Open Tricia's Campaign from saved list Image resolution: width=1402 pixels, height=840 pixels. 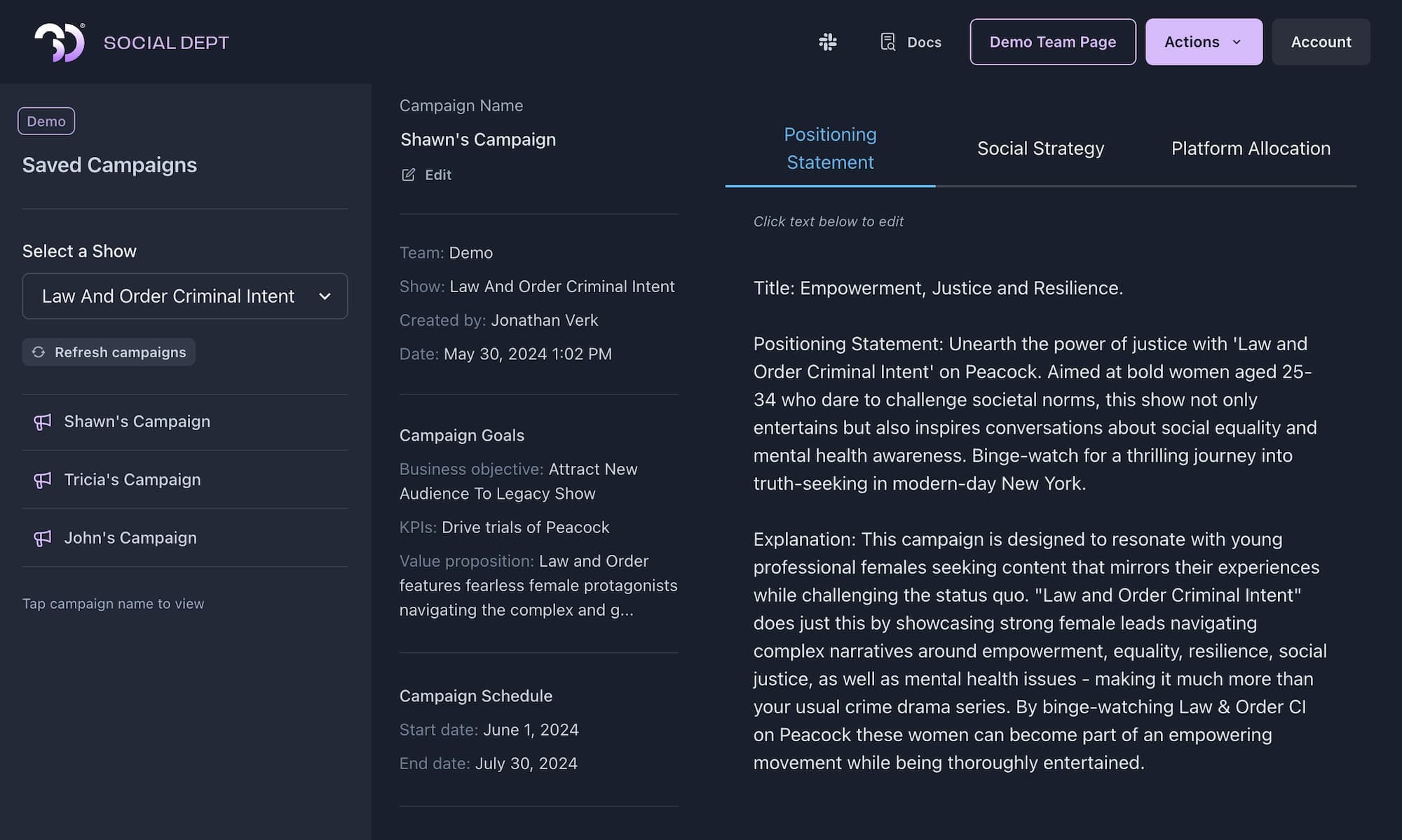point(132,480)
